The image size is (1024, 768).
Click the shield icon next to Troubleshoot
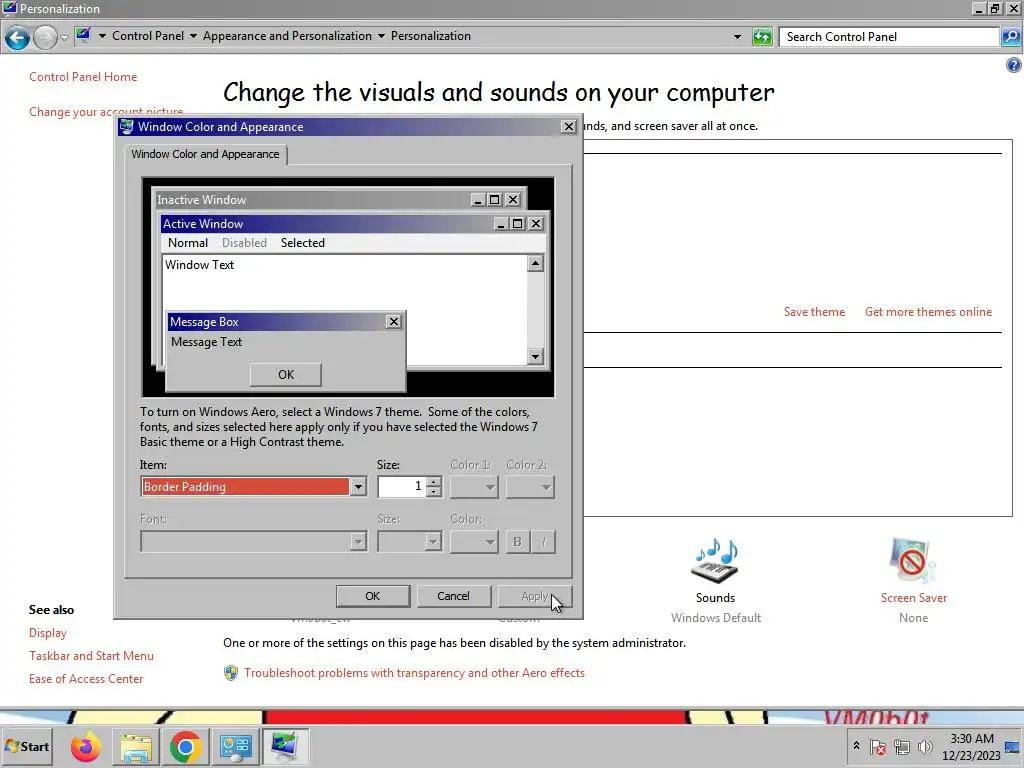coord(231,673)
